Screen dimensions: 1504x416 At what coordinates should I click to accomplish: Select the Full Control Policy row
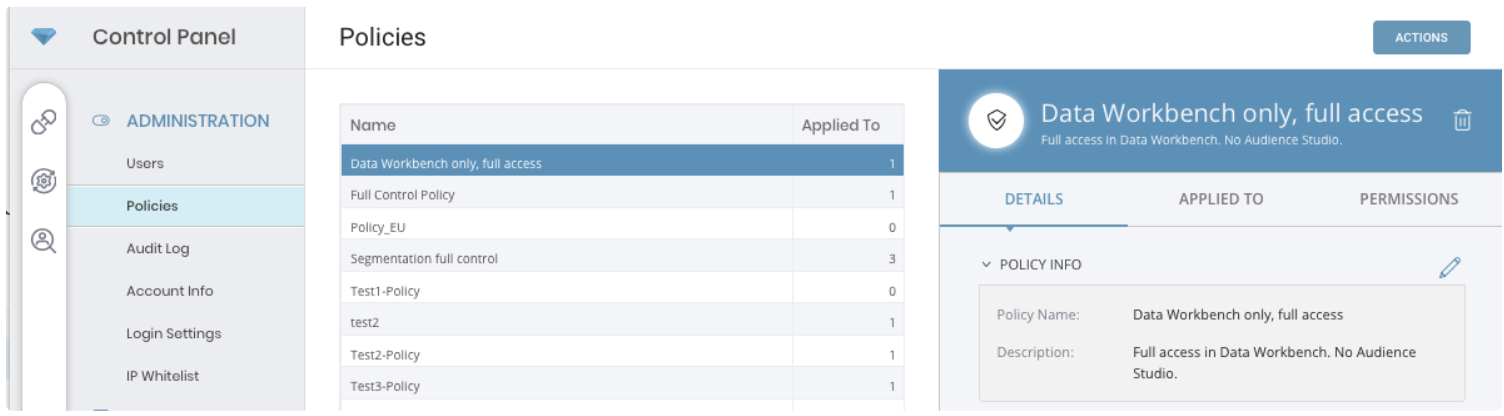[x=402, y=195]
